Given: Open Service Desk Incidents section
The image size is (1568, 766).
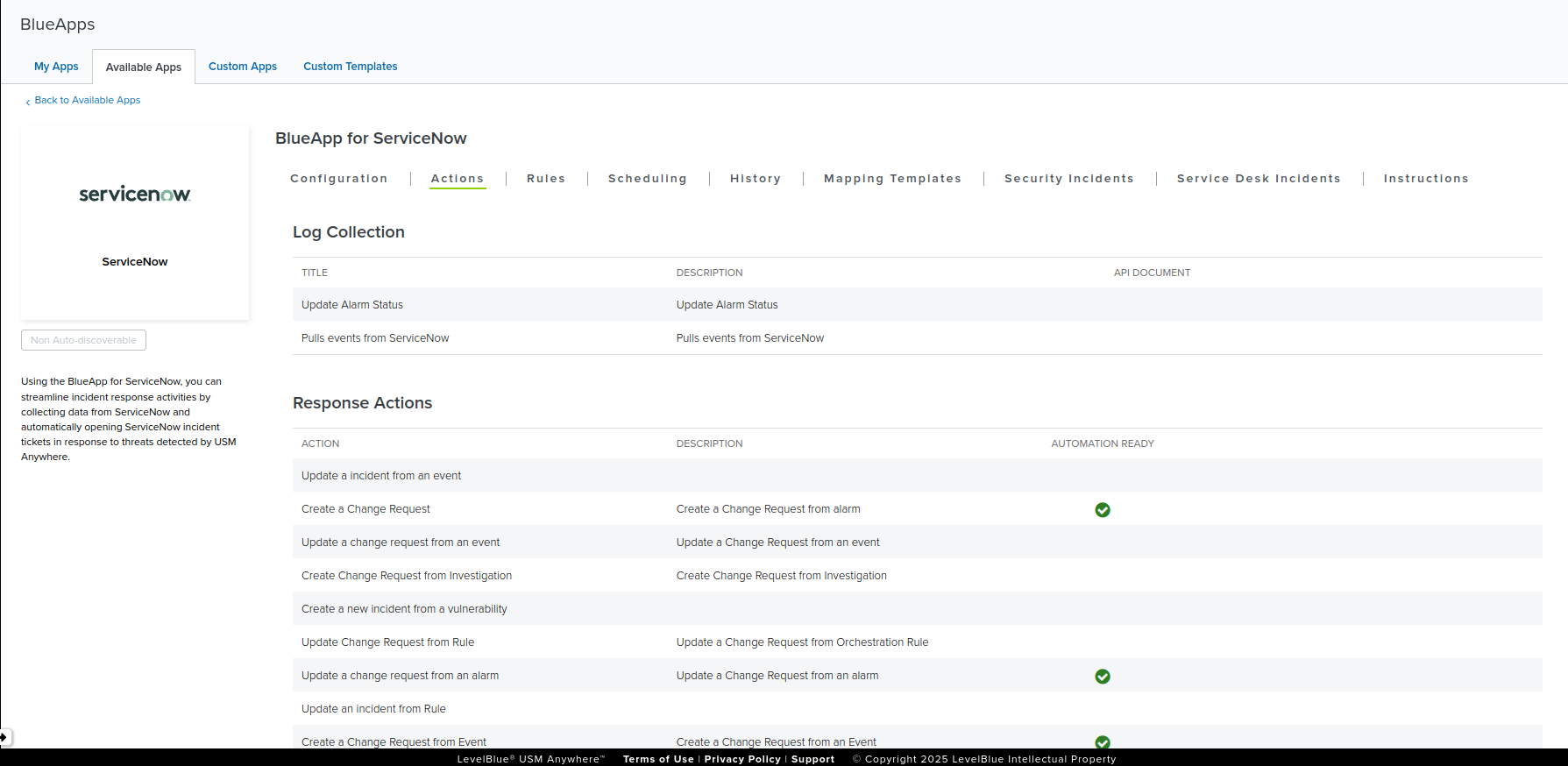Looking at the screenshot, I should (1259, 179).
